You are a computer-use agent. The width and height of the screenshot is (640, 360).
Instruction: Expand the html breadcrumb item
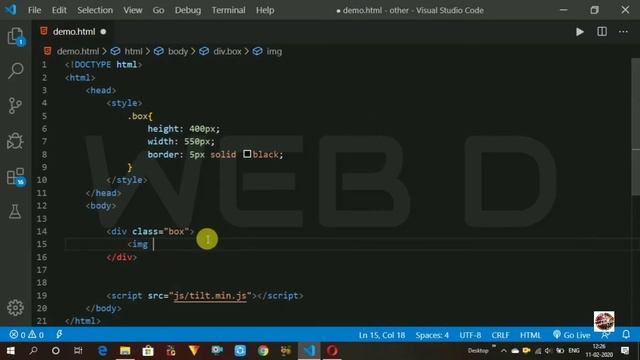click(133, 51)
